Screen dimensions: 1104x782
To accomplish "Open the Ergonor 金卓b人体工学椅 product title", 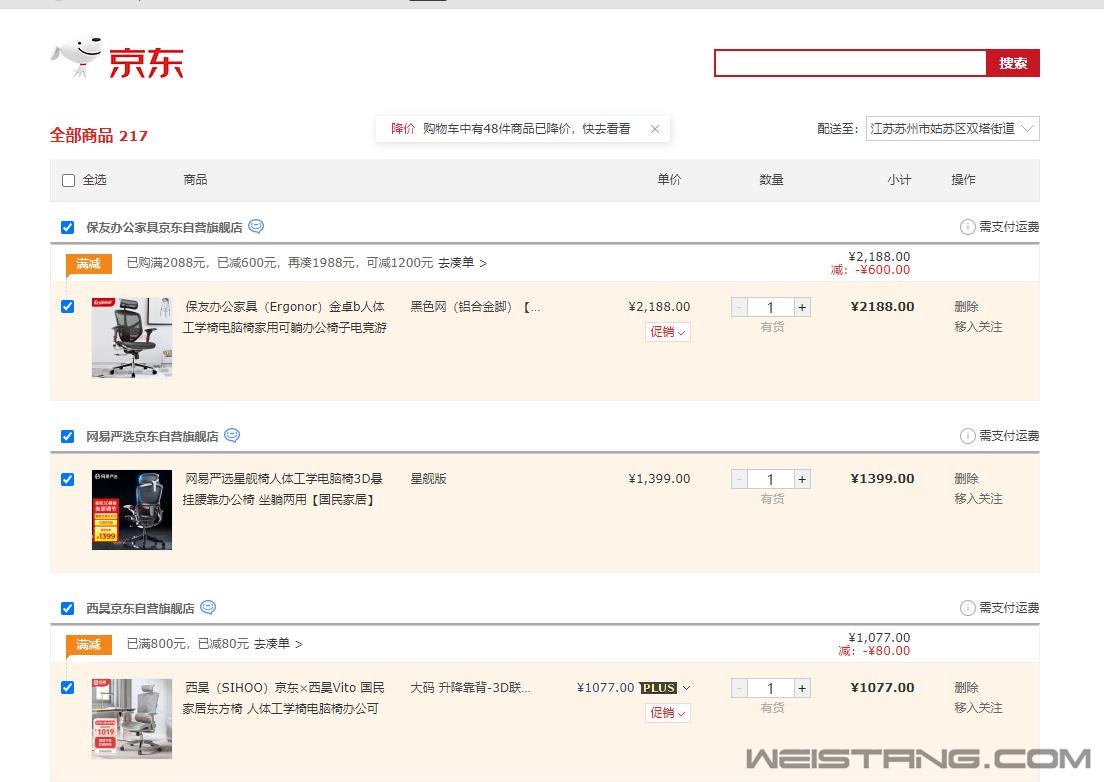I will point(284,317).
